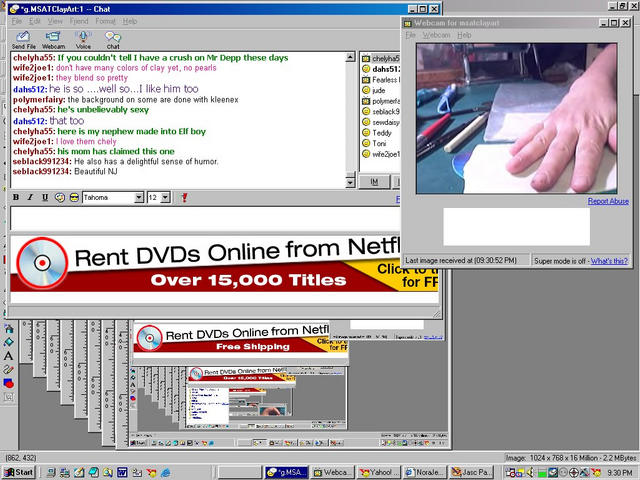The height and width of the screenshot is (480, 640).
Task: Switch to the Yahoo! taskbar button
Action: [x=378, y=473]
